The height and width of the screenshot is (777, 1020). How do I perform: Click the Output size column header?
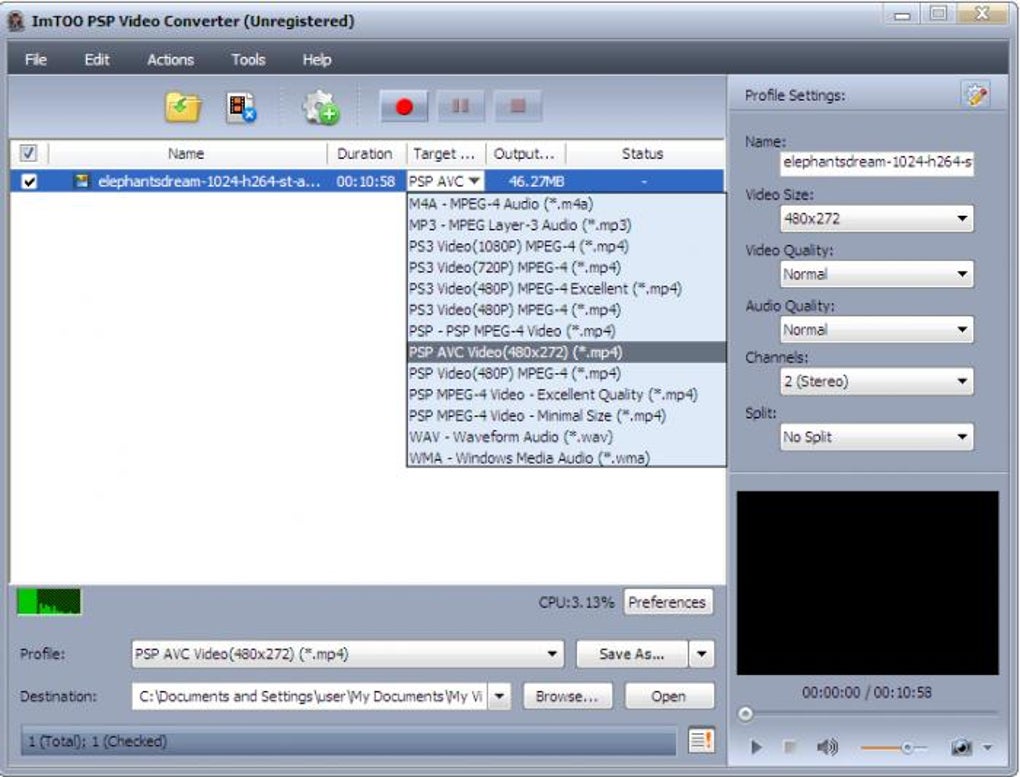524,154
